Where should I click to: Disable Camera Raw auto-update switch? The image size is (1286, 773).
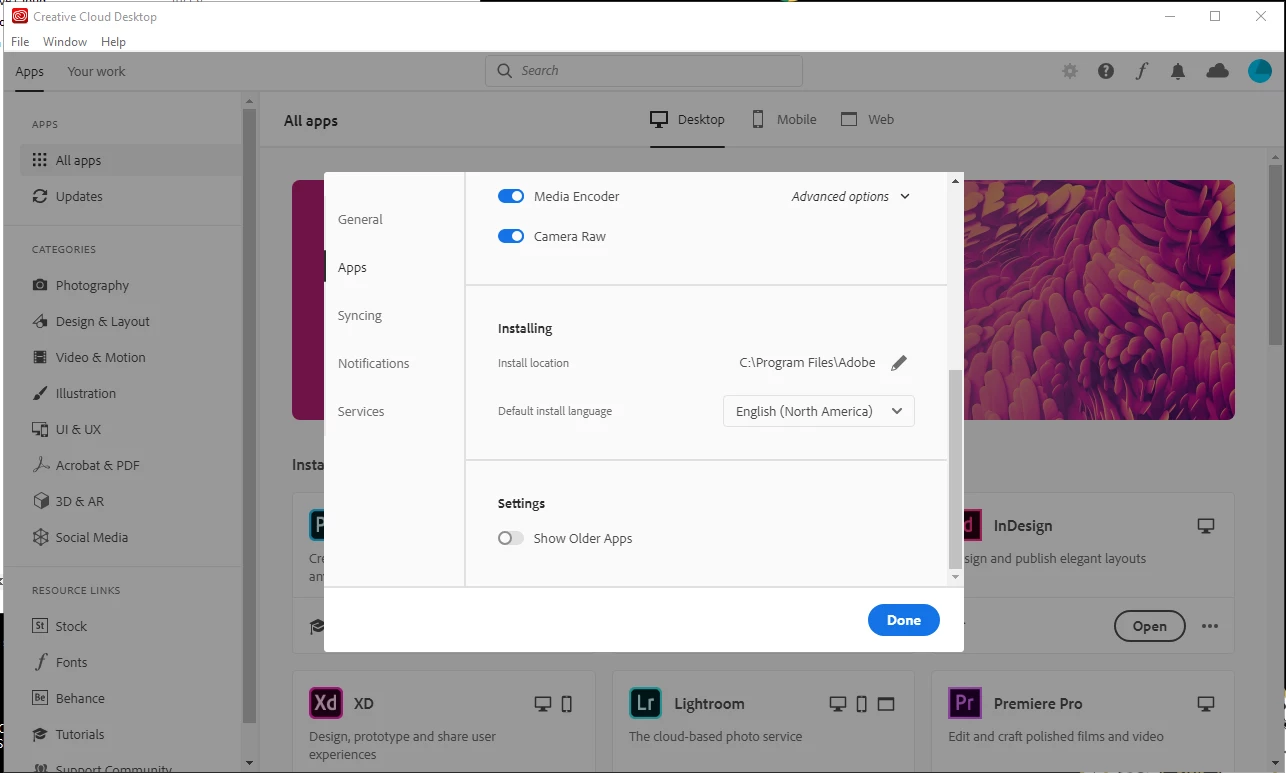[511, 236]
